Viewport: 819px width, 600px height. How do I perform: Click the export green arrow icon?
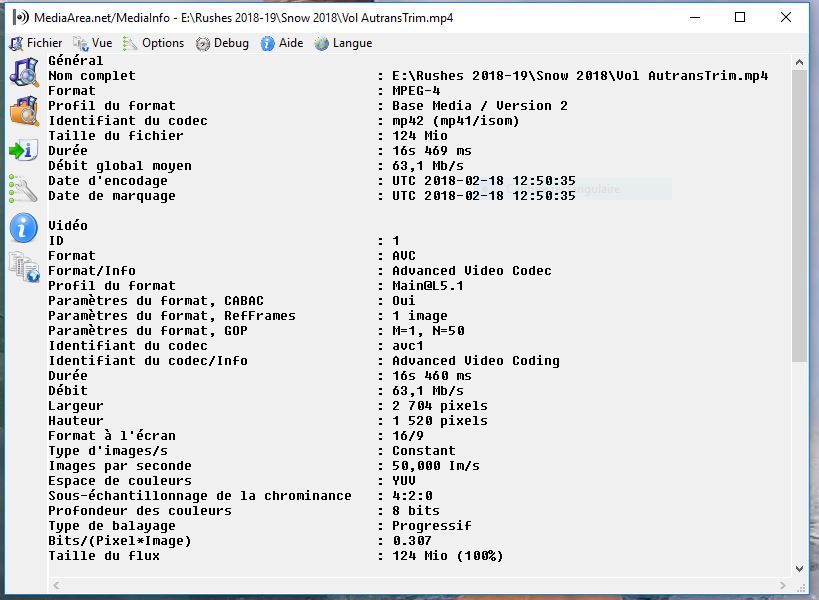pyautogui.click(x=24, y=150)
